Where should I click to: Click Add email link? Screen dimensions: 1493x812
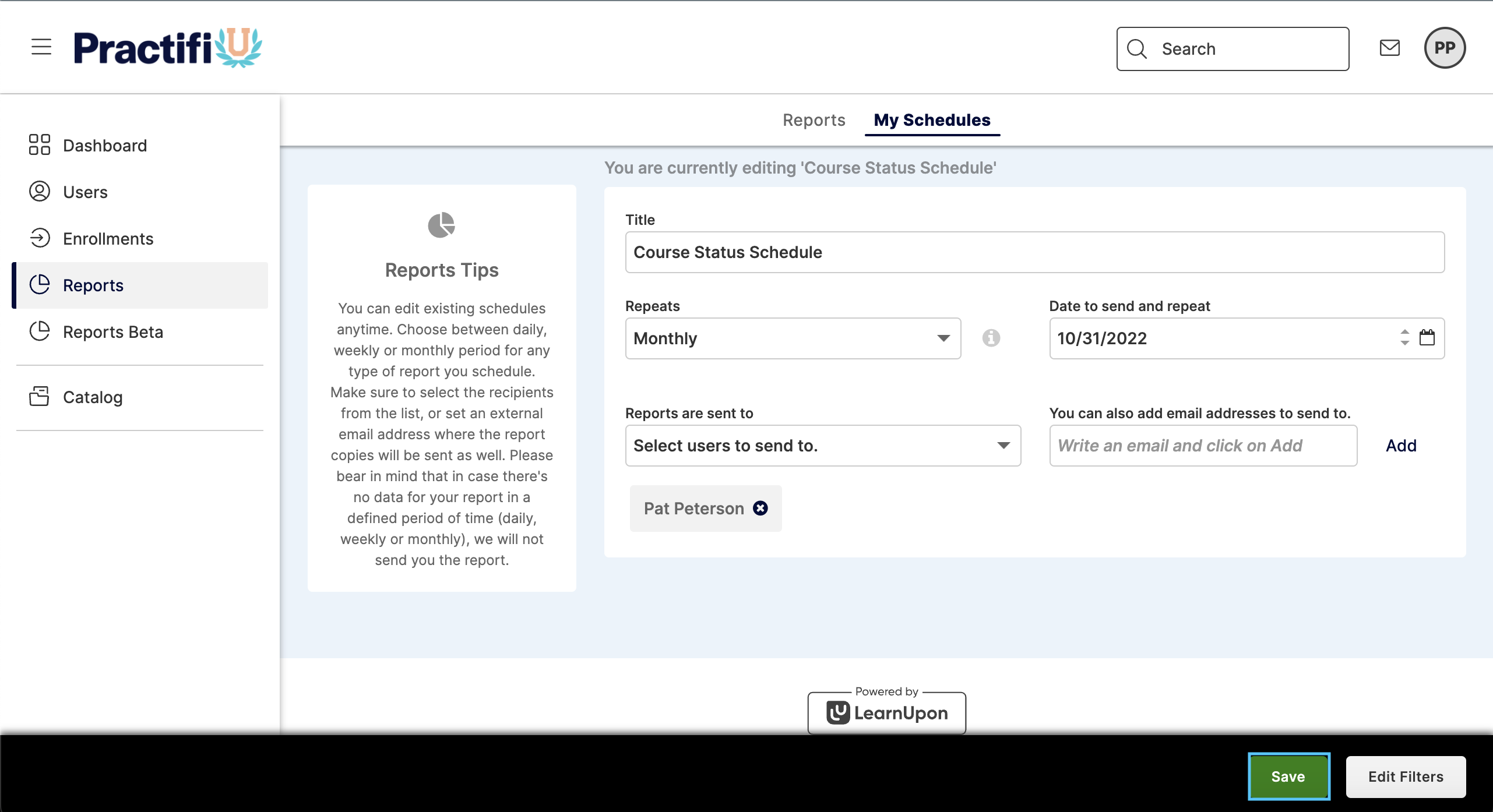[x=1401, y=446]
